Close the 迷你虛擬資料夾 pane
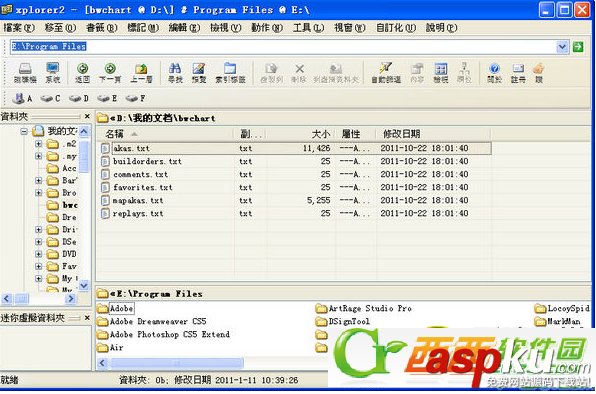This screenshot has width=596, height=394. click(x=87, y=318)
